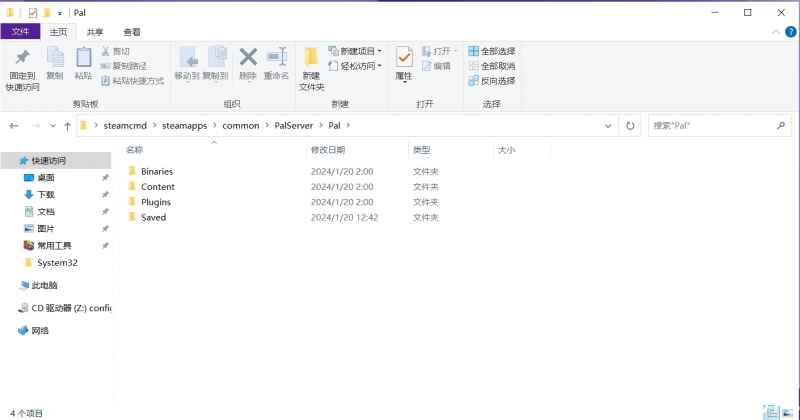
Task: Click Paste Shortcut (粘贴快捷方式) item
Action: 132,81
